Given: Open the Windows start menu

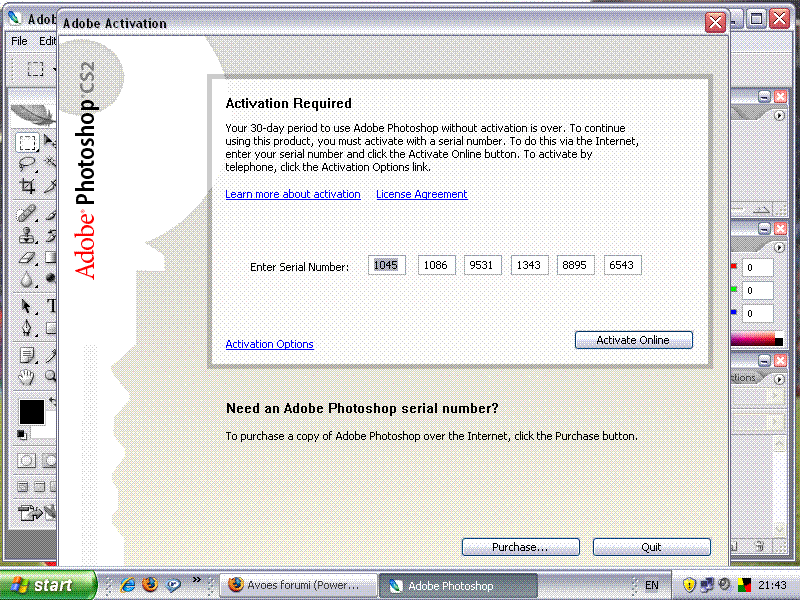Looking at the screenshot, I should [x=47, y=585].
